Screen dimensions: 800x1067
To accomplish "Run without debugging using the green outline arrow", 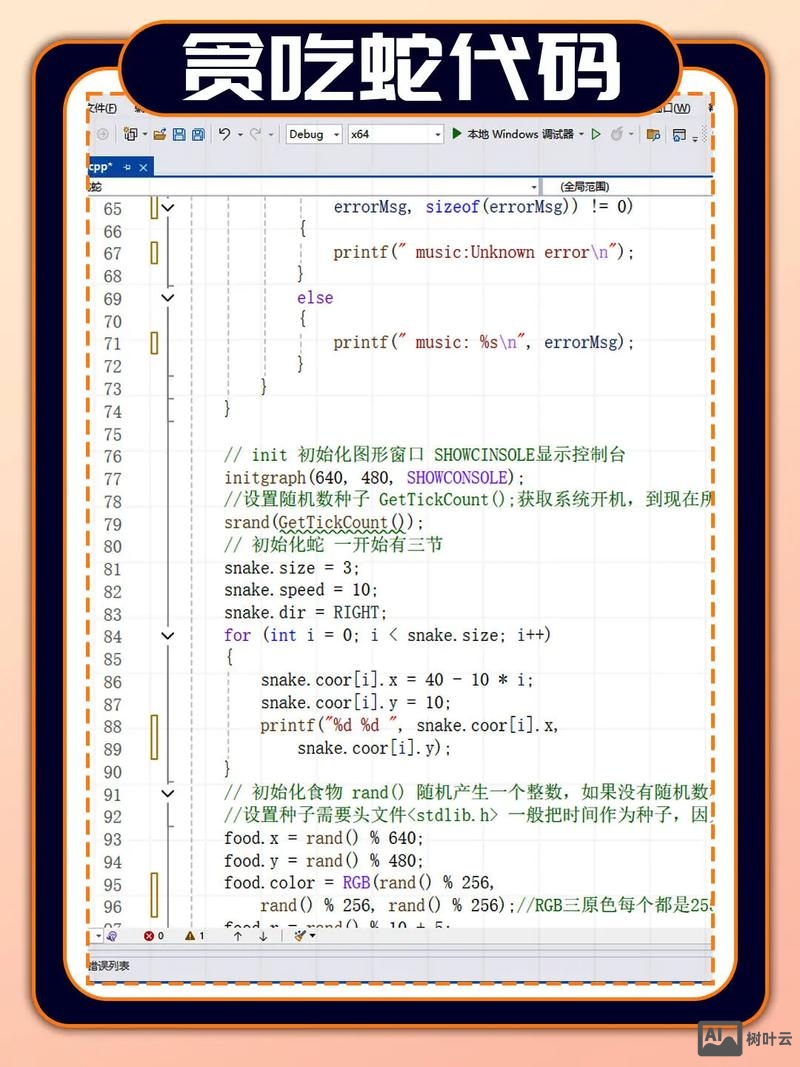I will (595, 134).
